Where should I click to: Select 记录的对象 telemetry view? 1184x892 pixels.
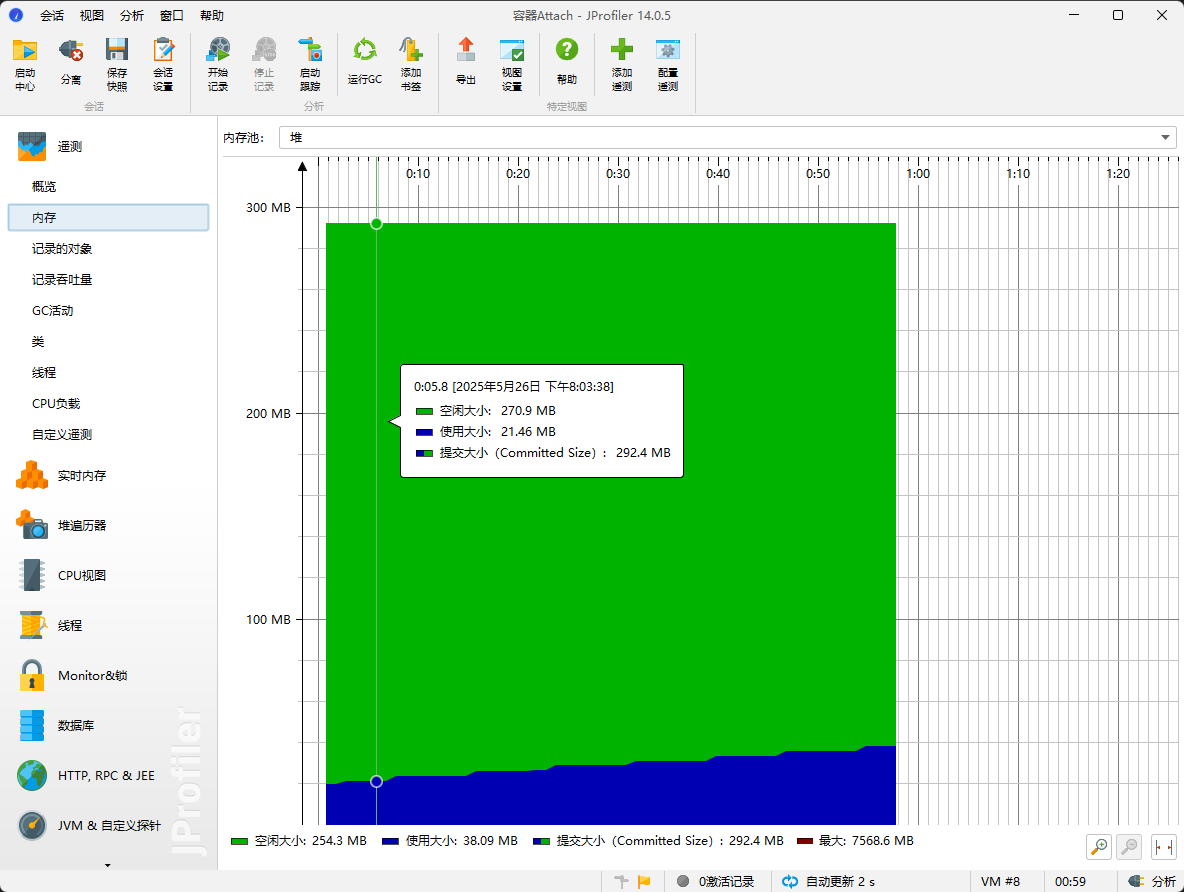click(109, 248)
